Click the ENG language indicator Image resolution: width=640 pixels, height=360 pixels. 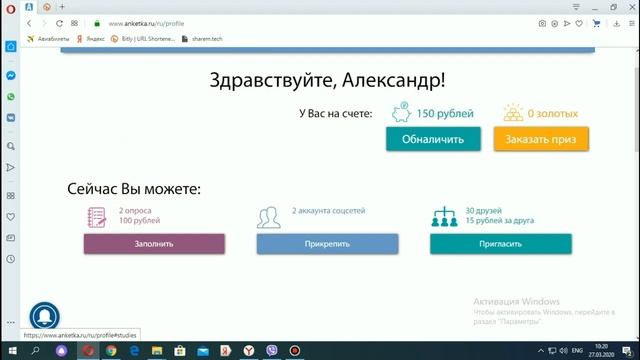pyautogui.click(x=577, y=351)
